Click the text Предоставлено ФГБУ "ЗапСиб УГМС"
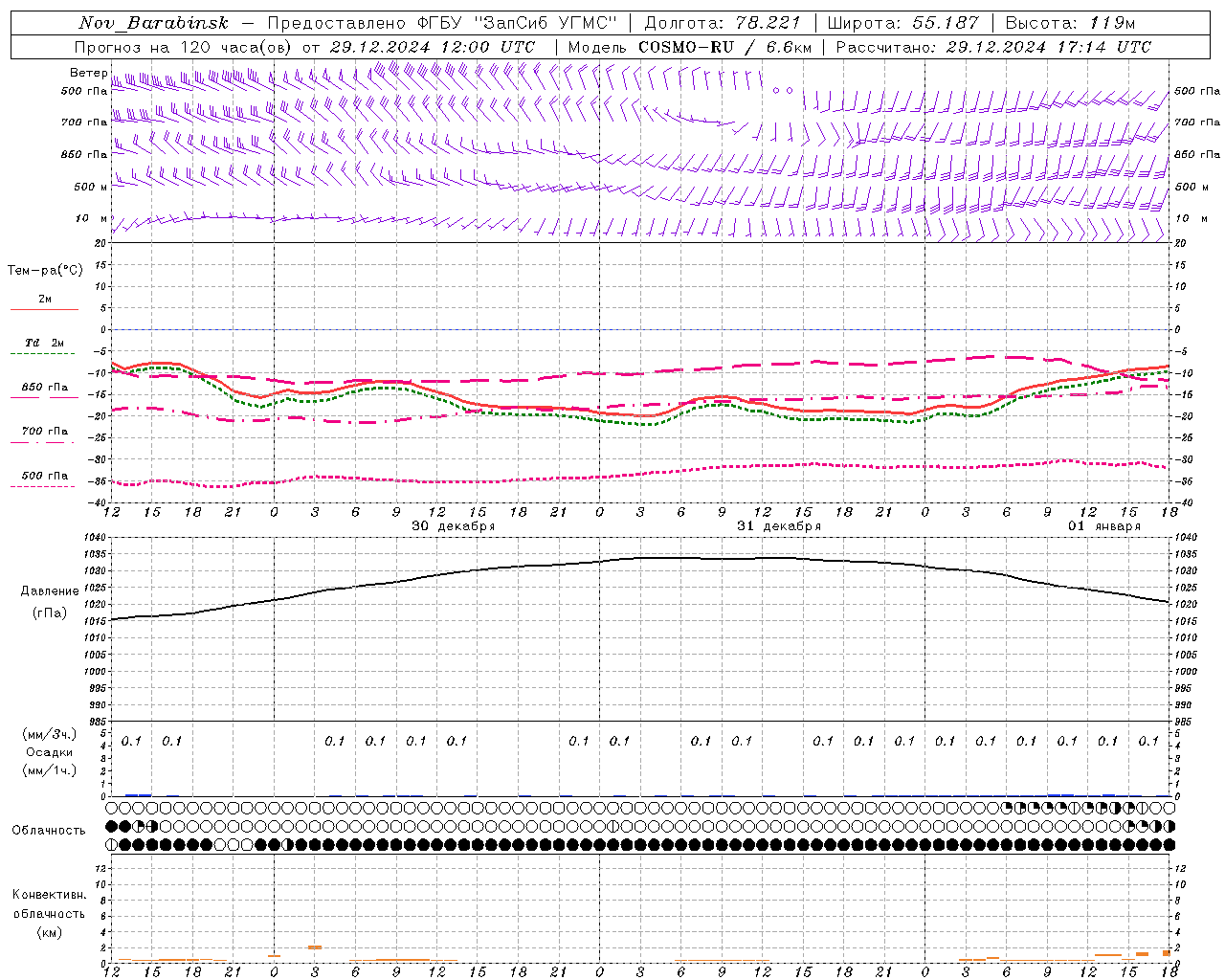The height and width of the screenshot is (980, 1225). (x=442, y=23)
